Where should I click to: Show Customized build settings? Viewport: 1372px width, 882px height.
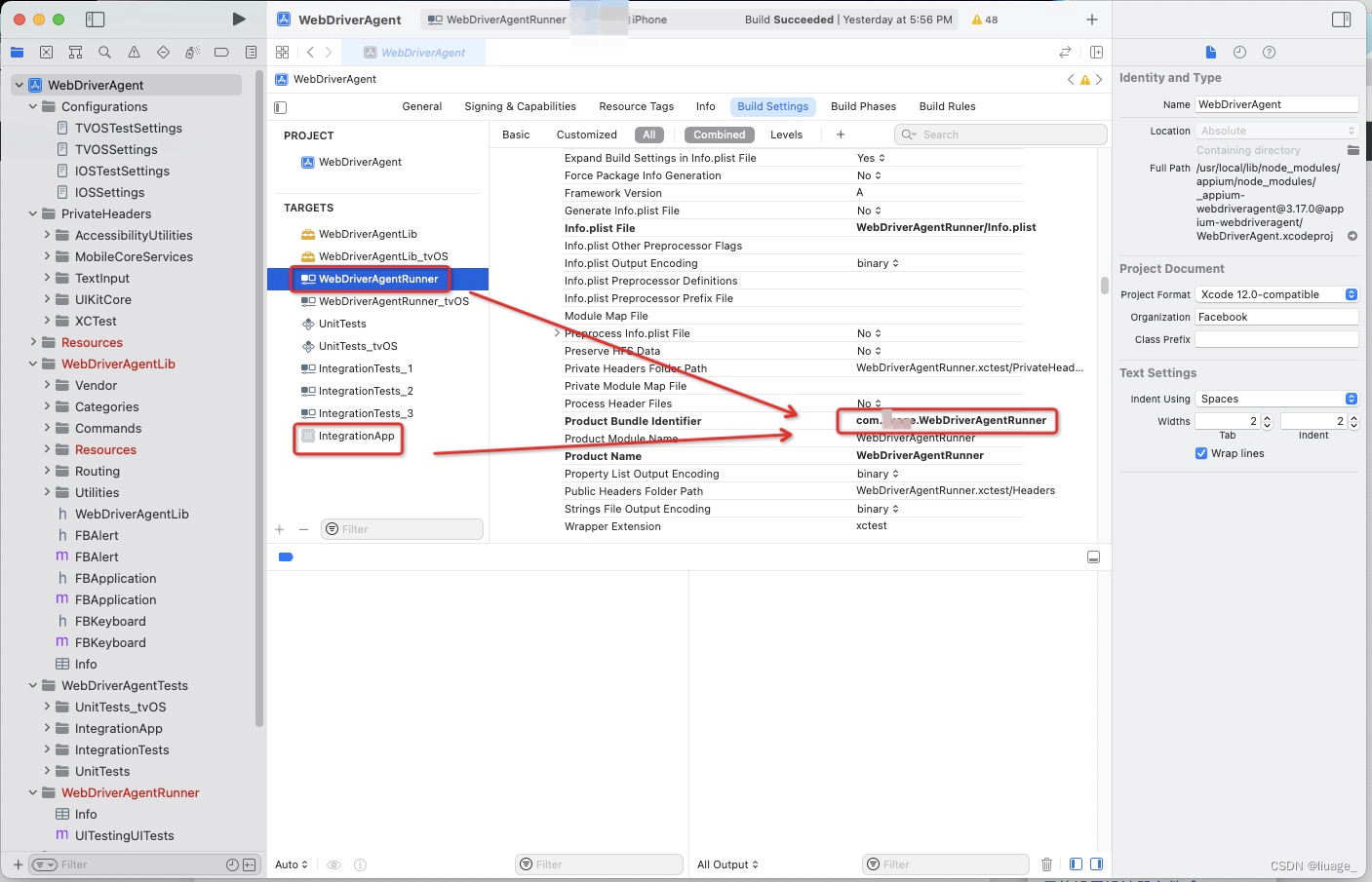click(587, 134)
